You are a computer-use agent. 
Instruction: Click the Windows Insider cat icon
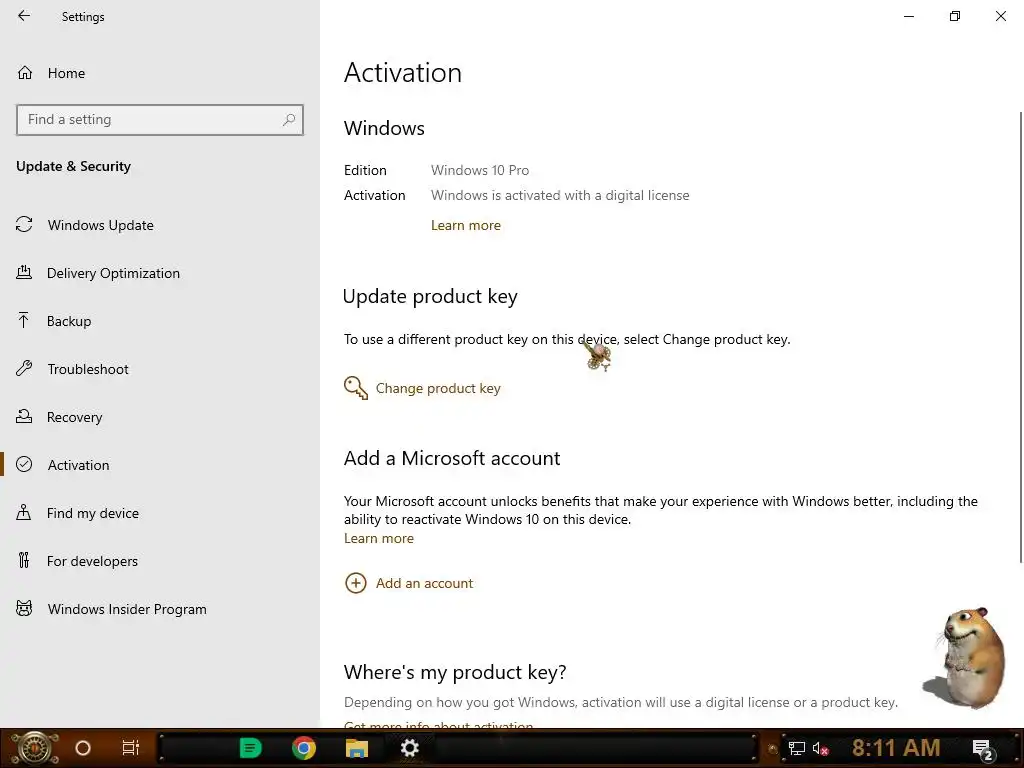tap(24, 609)
